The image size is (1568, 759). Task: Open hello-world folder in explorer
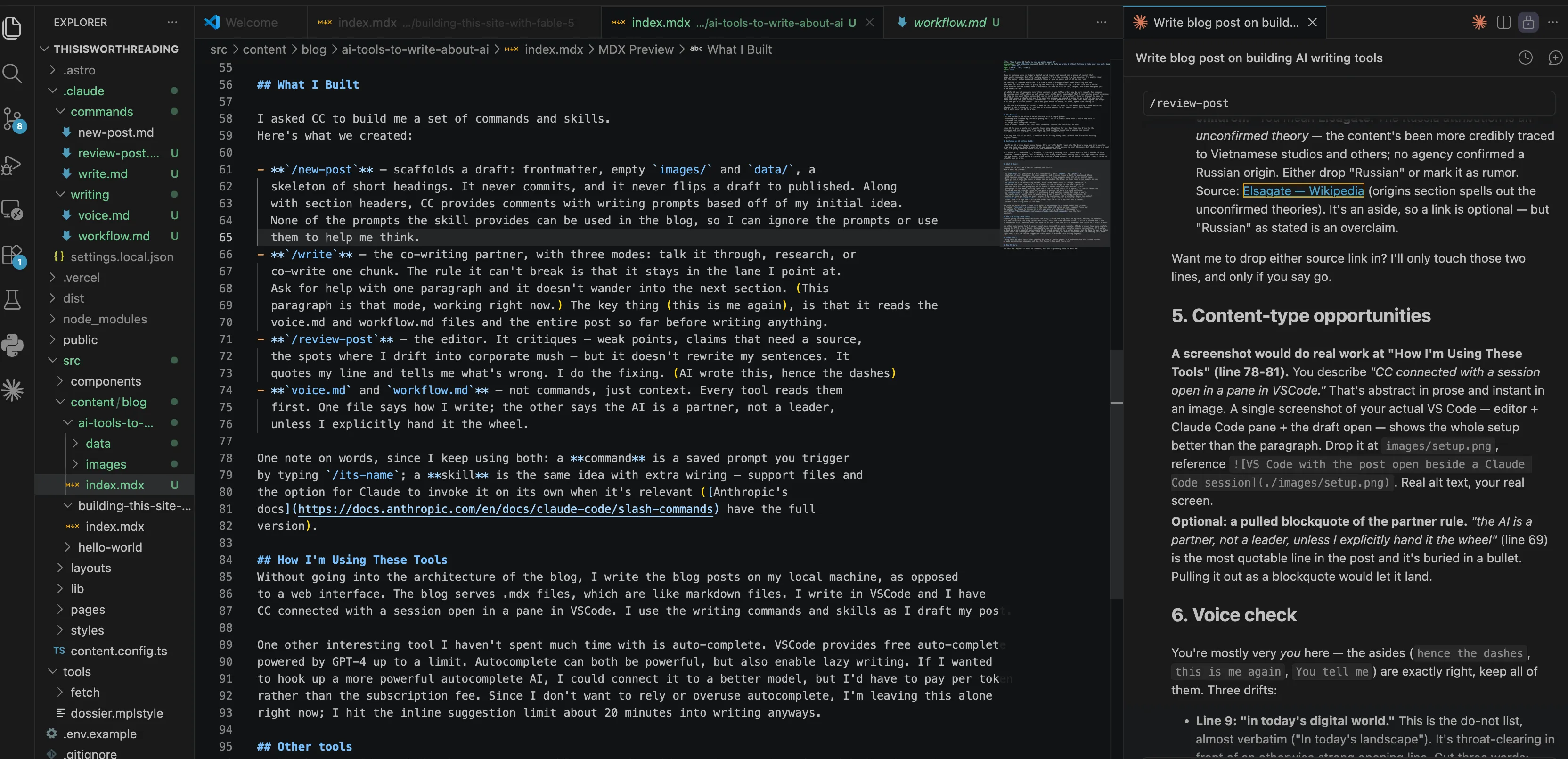coord(114,547)
